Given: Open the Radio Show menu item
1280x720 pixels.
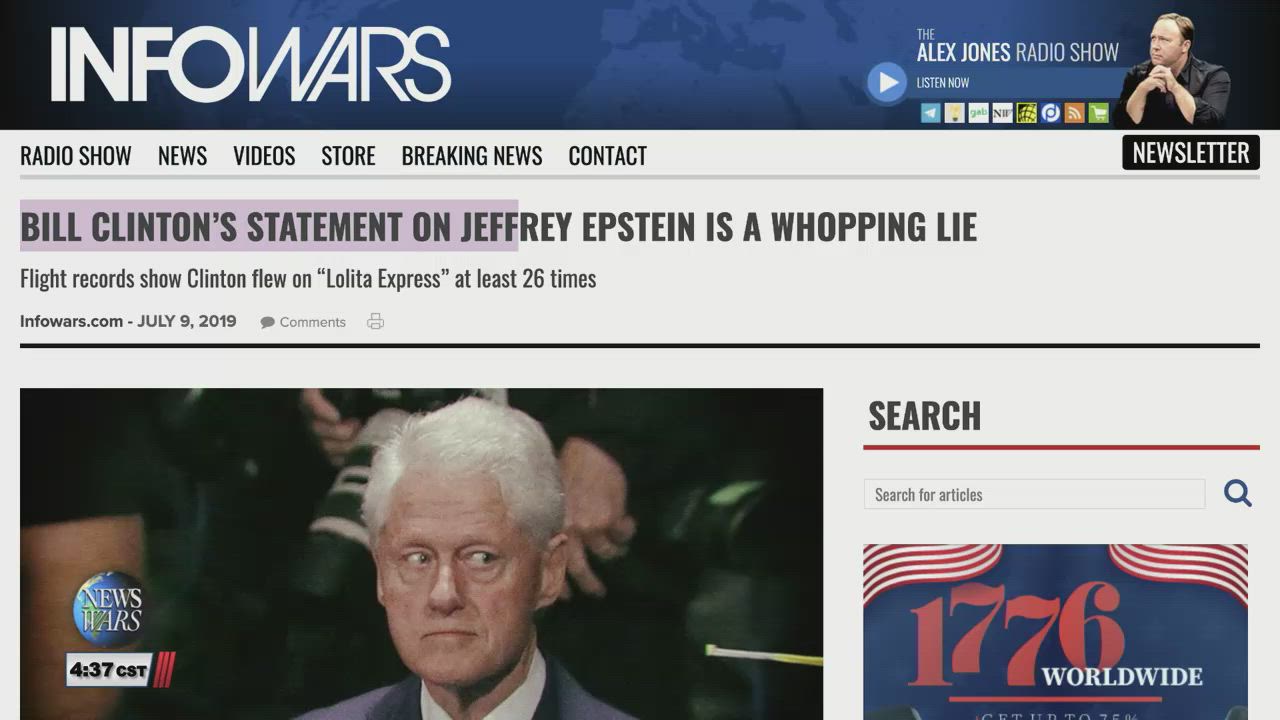Looking at the screenshot, I should [76, 156].
